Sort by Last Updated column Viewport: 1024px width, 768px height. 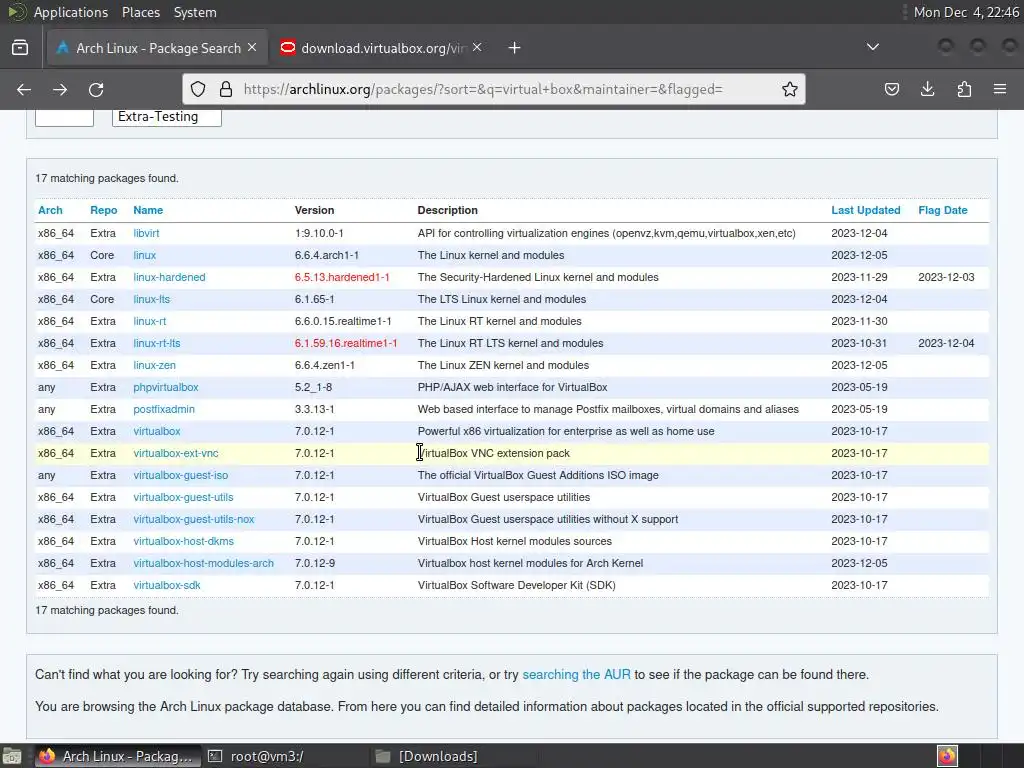pos(865,210)
